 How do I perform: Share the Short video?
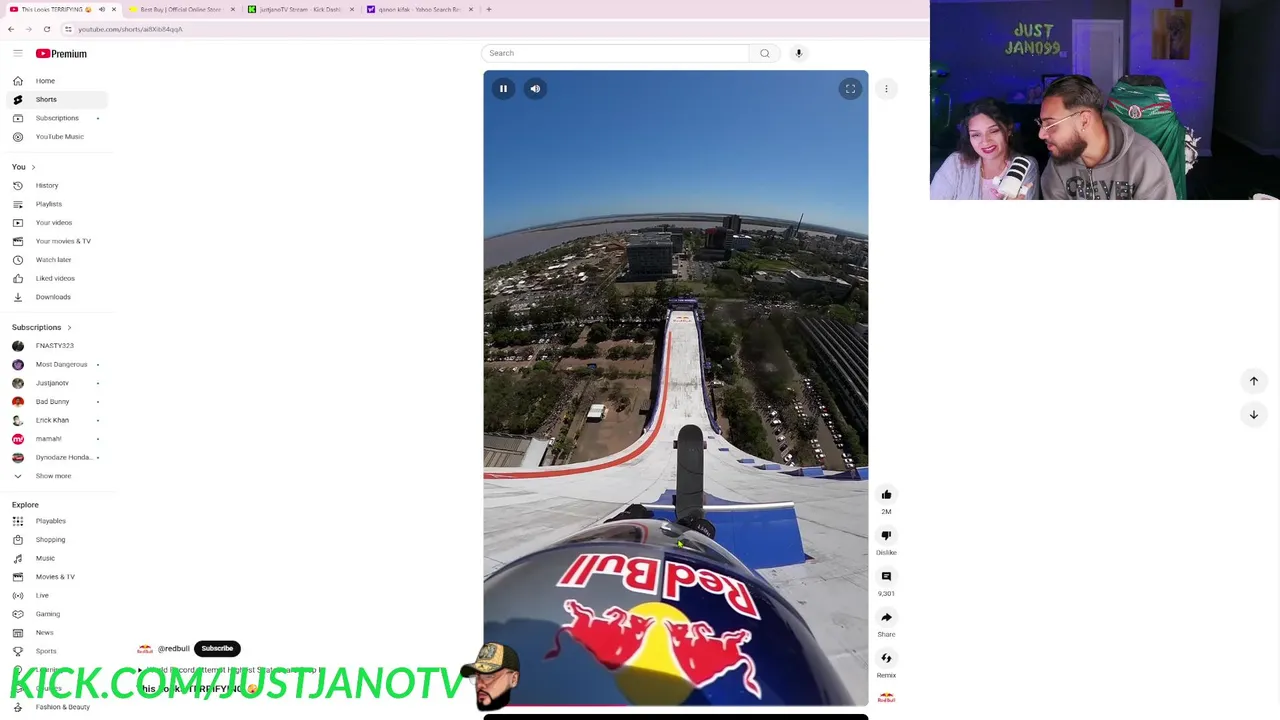pyautogui.click(x=886, y=617)
